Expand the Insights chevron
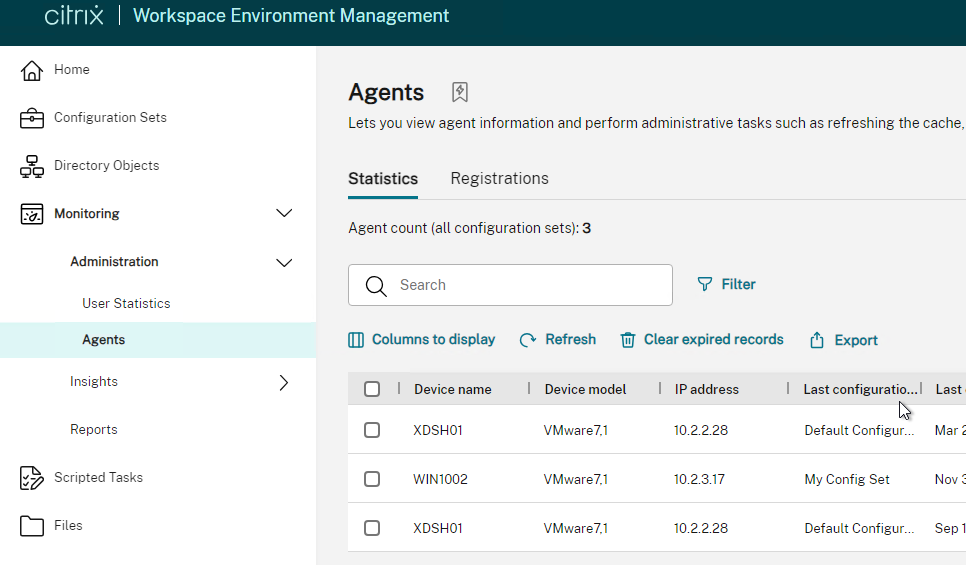Image resolution: width=966 pixels, height=565 pixels. click(284, 383)
